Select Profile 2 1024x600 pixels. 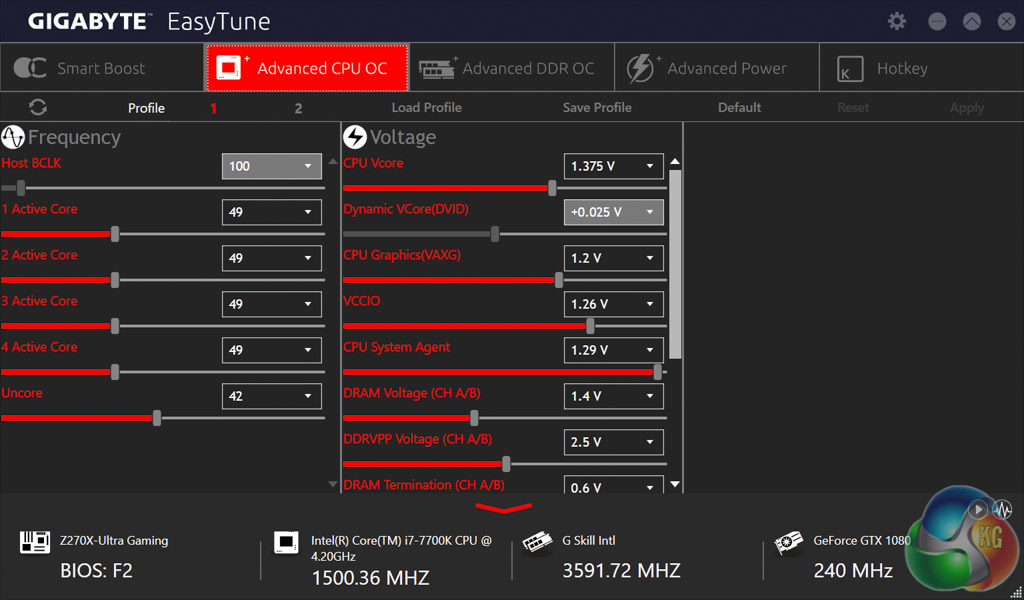(298, 108)
